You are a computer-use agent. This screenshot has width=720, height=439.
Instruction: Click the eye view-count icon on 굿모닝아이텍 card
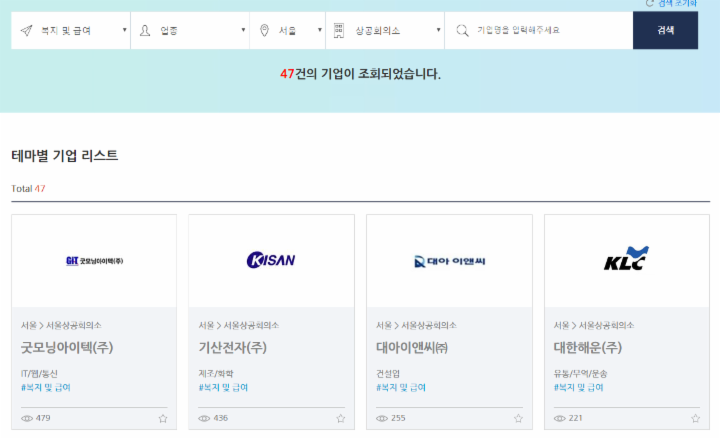pos(27,418)
